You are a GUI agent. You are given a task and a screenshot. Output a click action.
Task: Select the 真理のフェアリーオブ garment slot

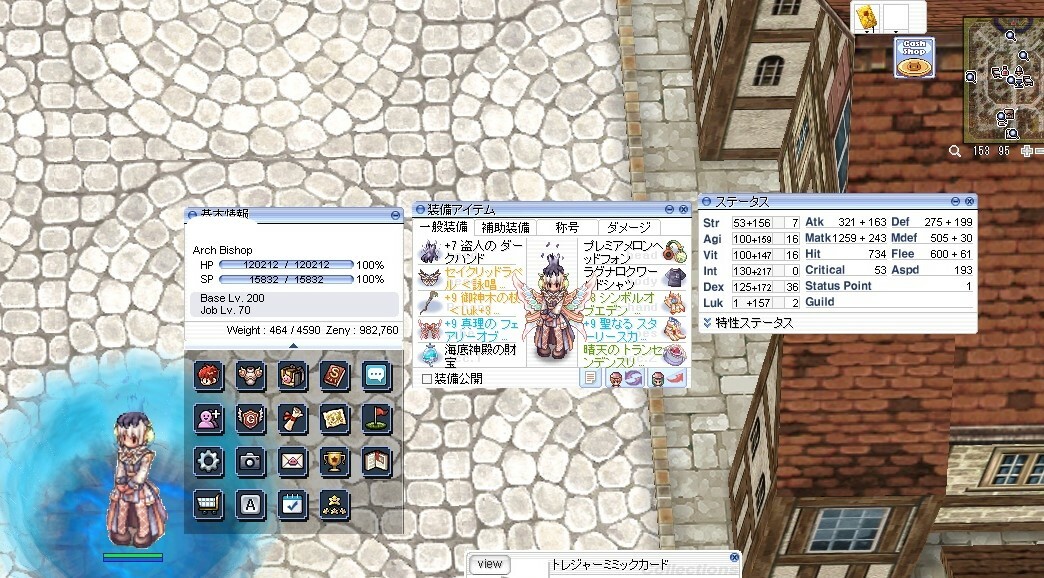click(472, 330)
